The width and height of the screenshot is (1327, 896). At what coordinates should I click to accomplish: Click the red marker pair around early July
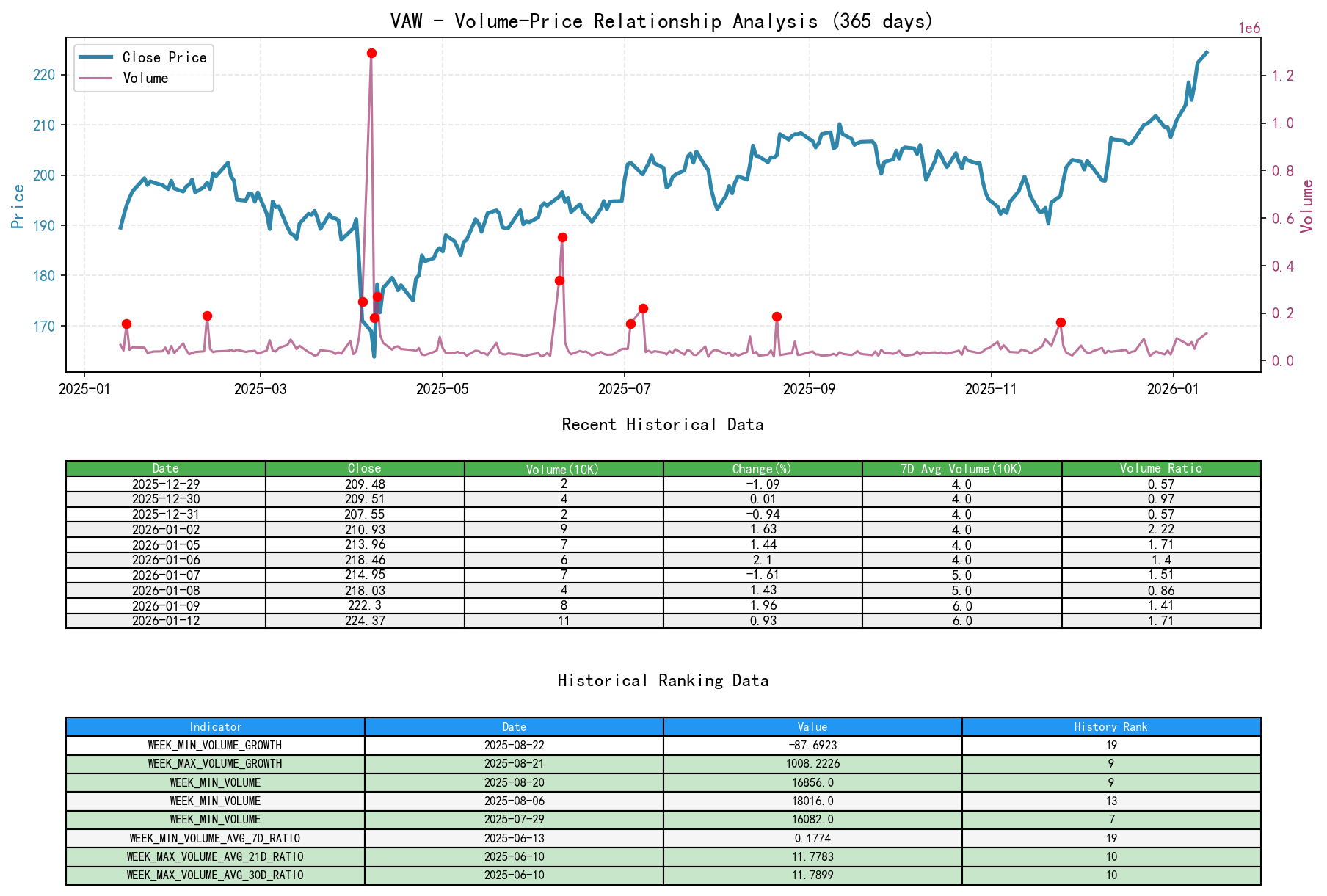(643, 309)
